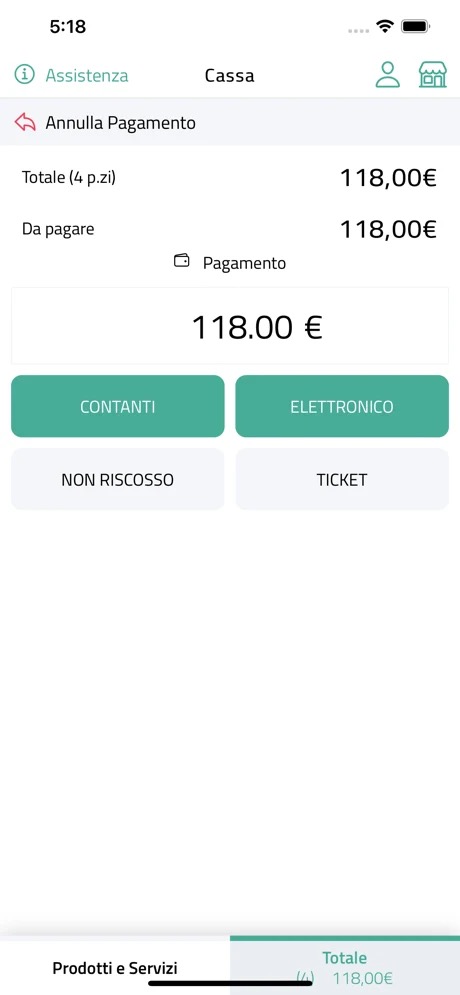Edit the 118.00 € payment amount field

point(230,326)
